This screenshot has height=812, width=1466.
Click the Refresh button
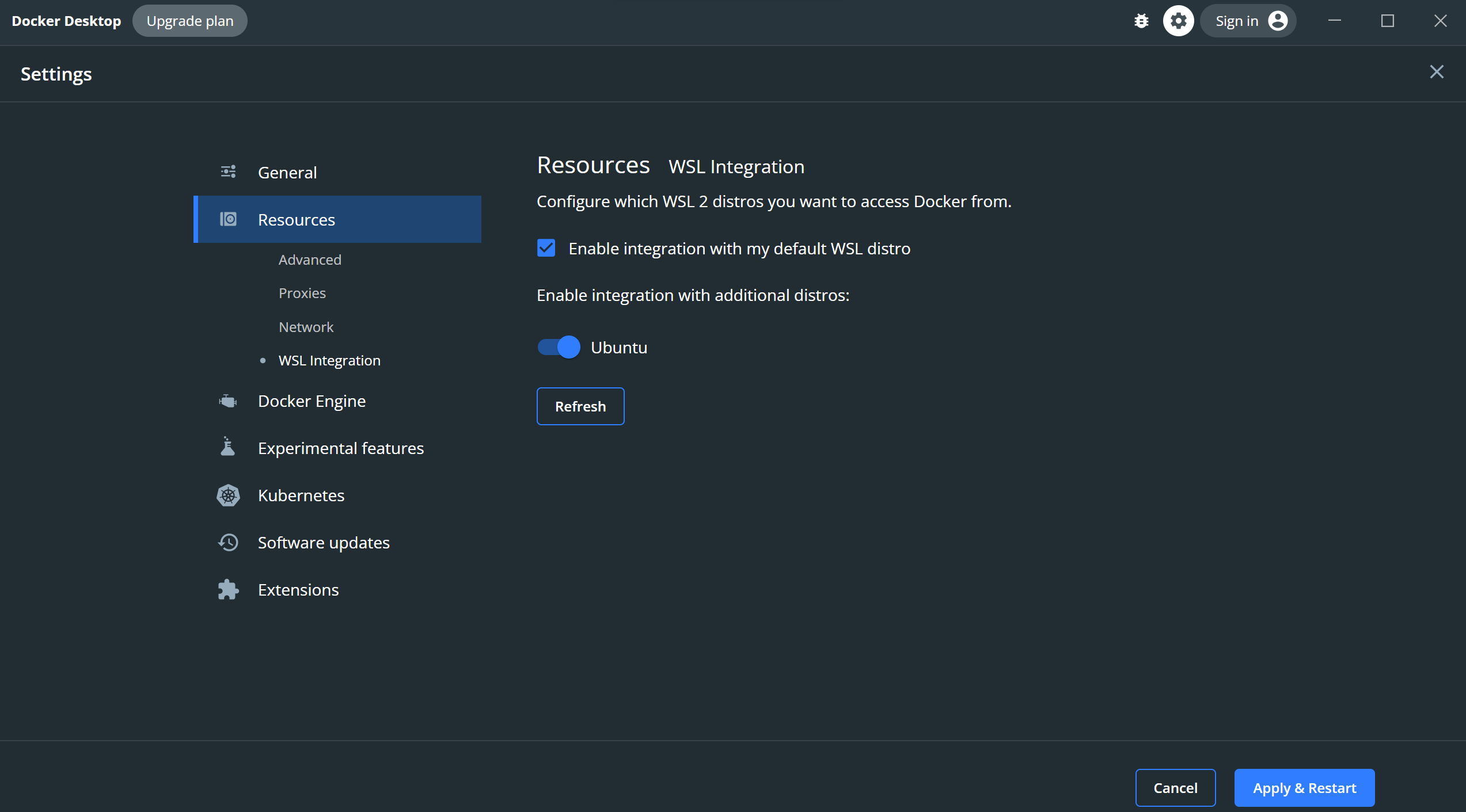click(x=580, y=406)
